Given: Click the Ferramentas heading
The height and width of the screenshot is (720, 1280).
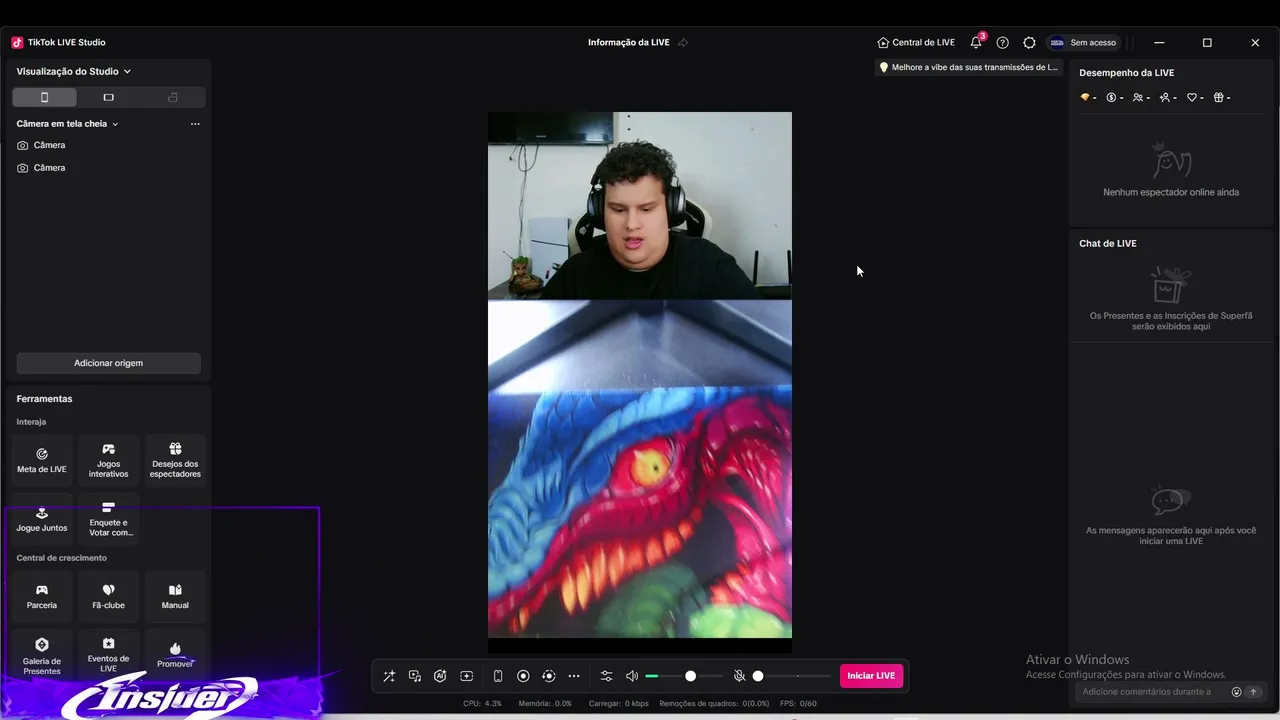Looking at the screenshot, I should 44,399.
